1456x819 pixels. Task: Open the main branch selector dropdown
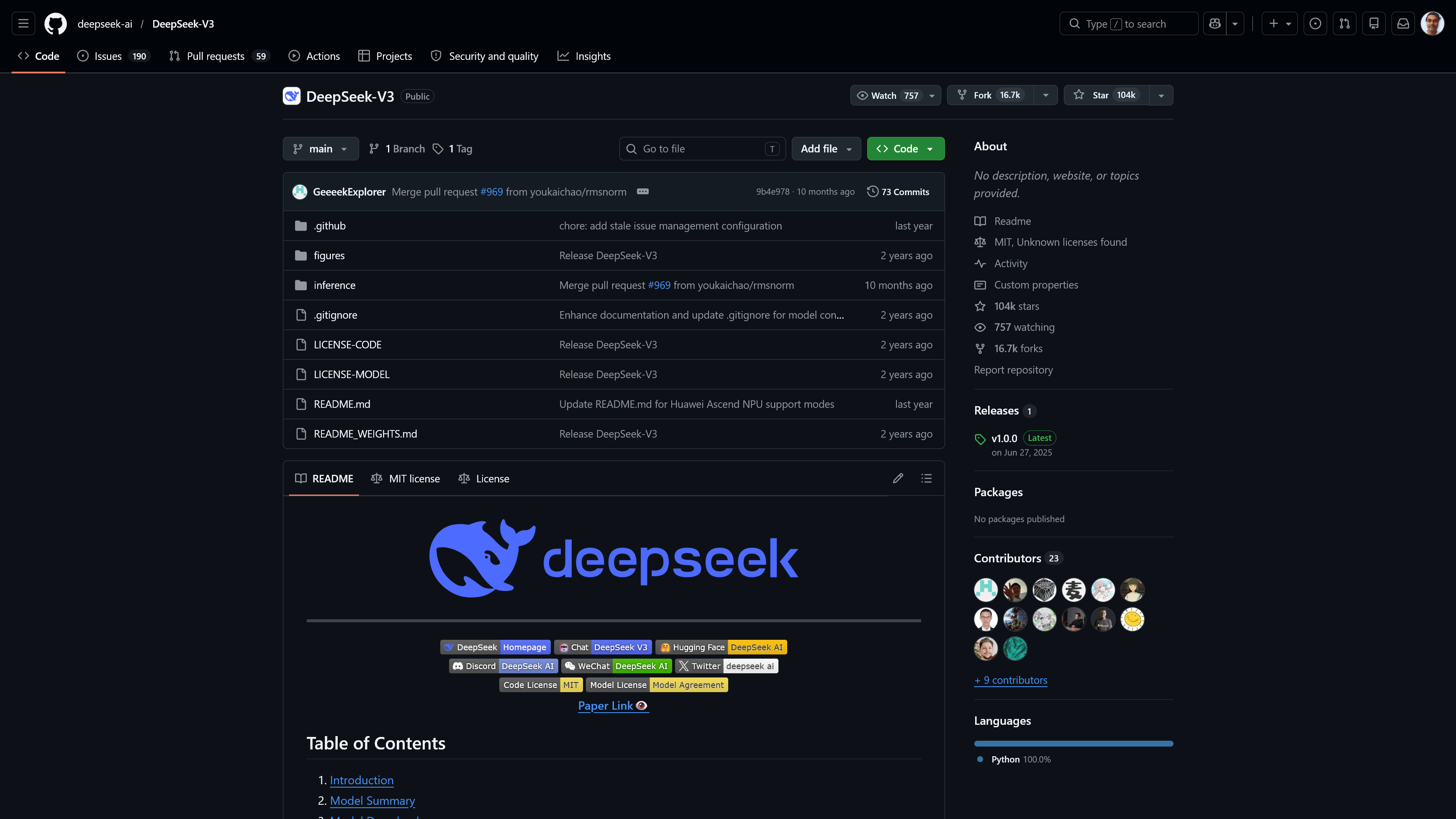tap(321, 149)
